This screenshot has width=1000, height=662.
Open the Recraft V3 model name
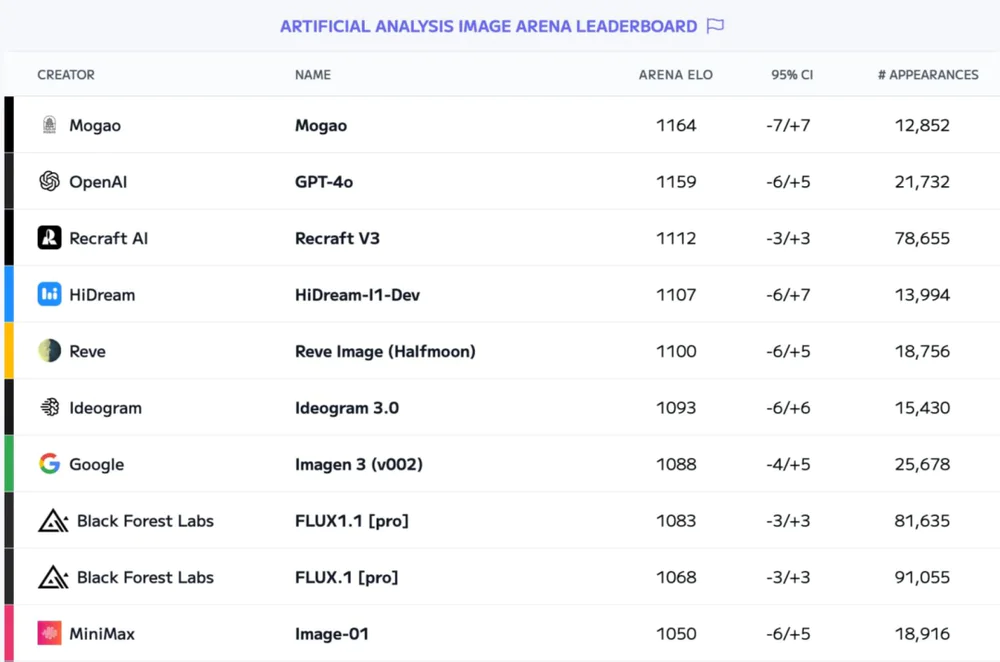pos(337,238)
